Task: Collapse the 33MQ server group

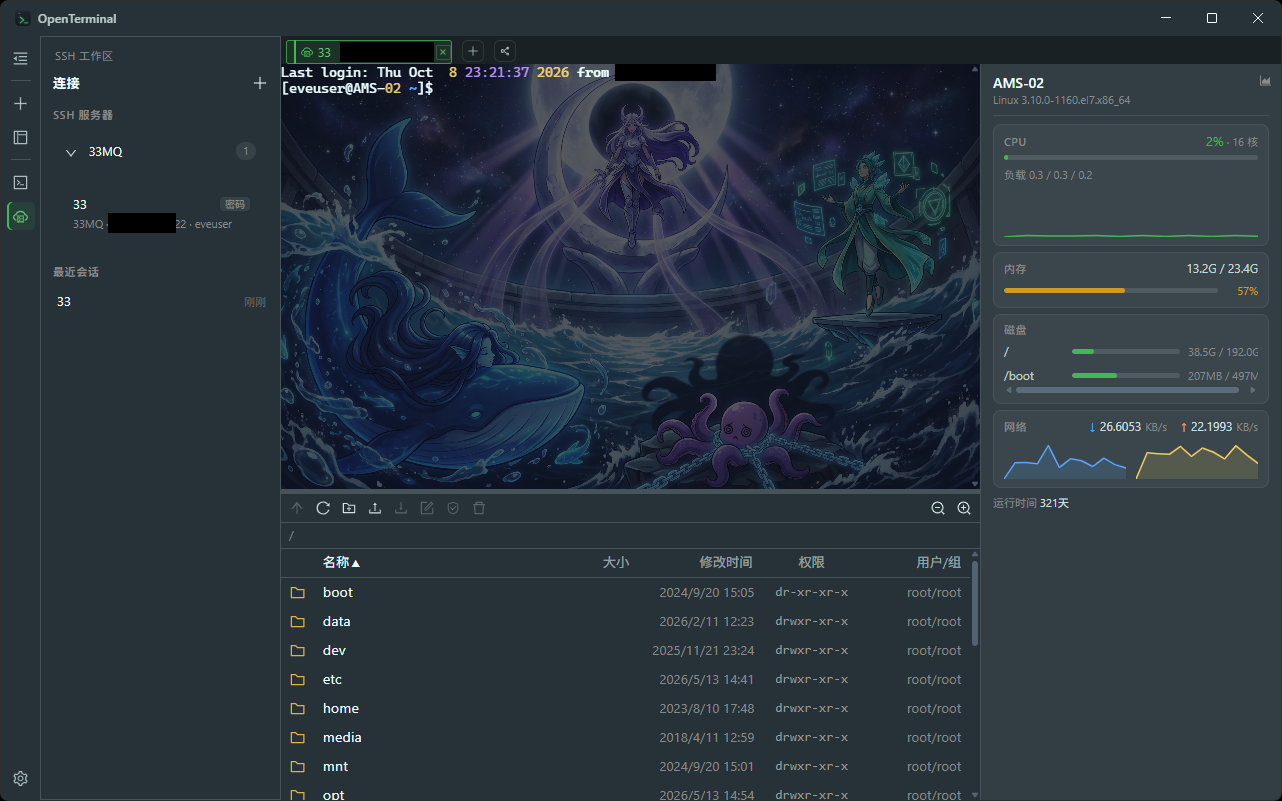Action: [x=71, y=152]
